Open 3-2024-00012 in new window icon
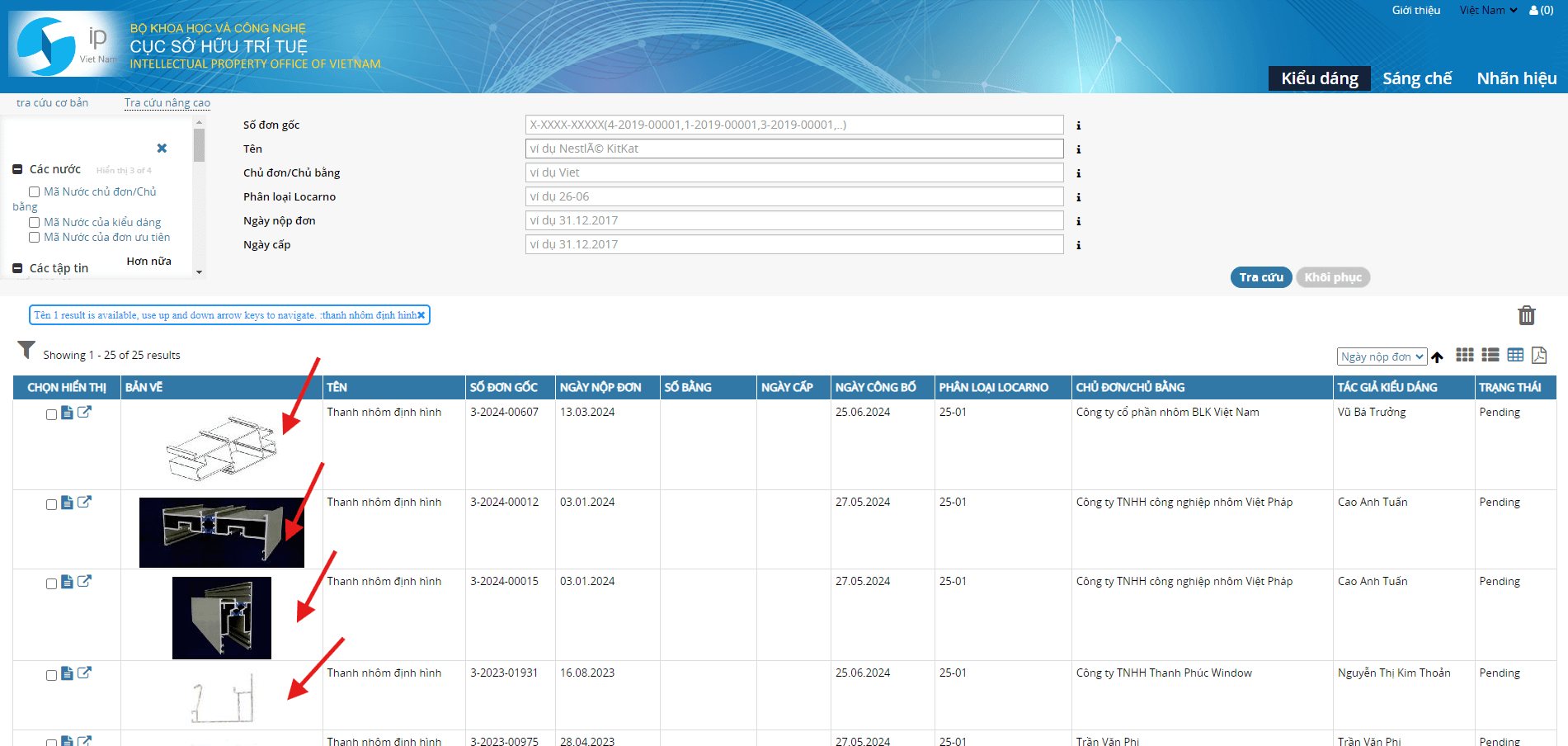The height and width of the screenshot is (746, 1568). coord(84,502)
